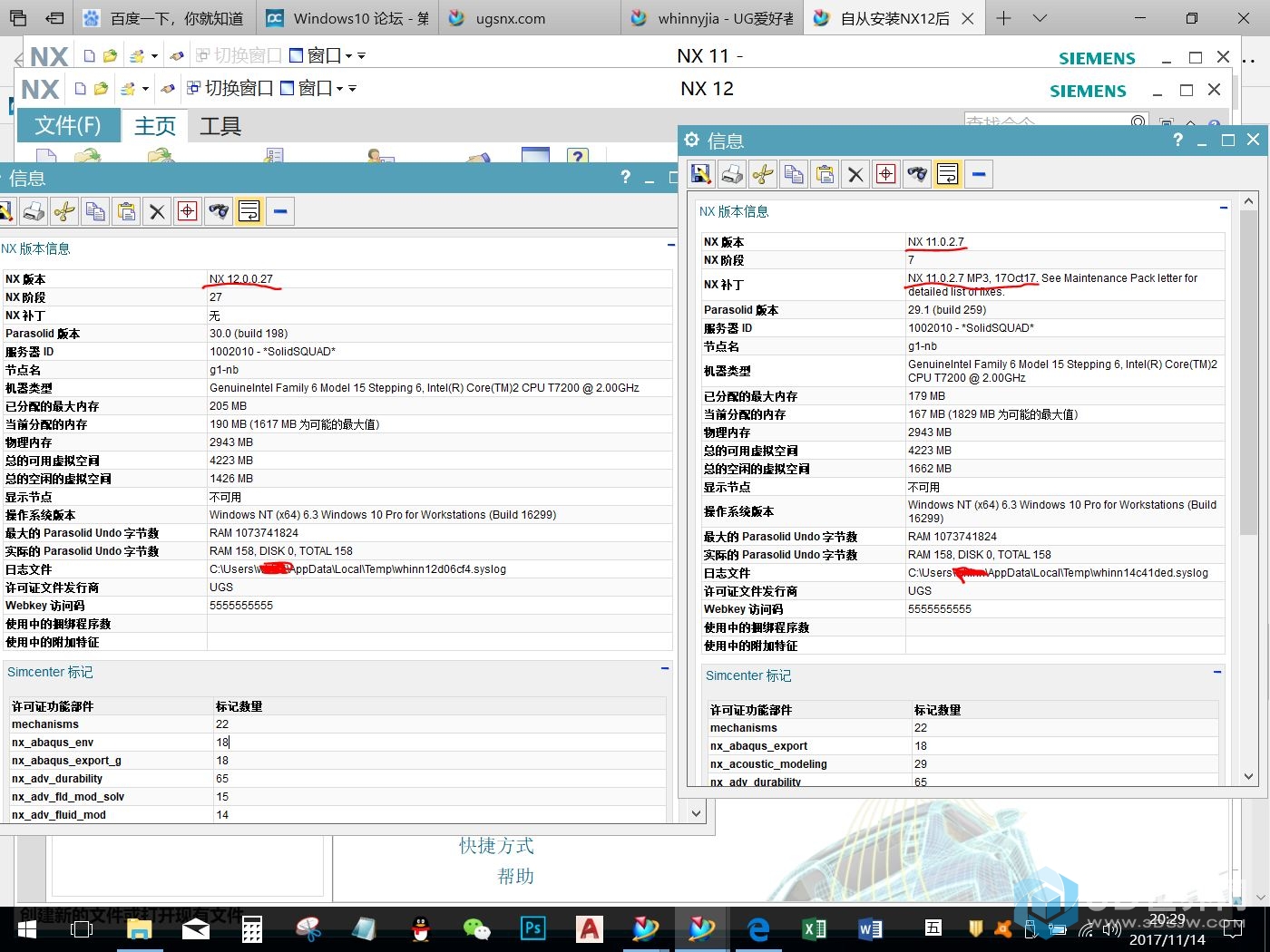Click New file icon in NX 12 title bar
The width and height of the screenshot is (1270, 952).
coord(80,89)
